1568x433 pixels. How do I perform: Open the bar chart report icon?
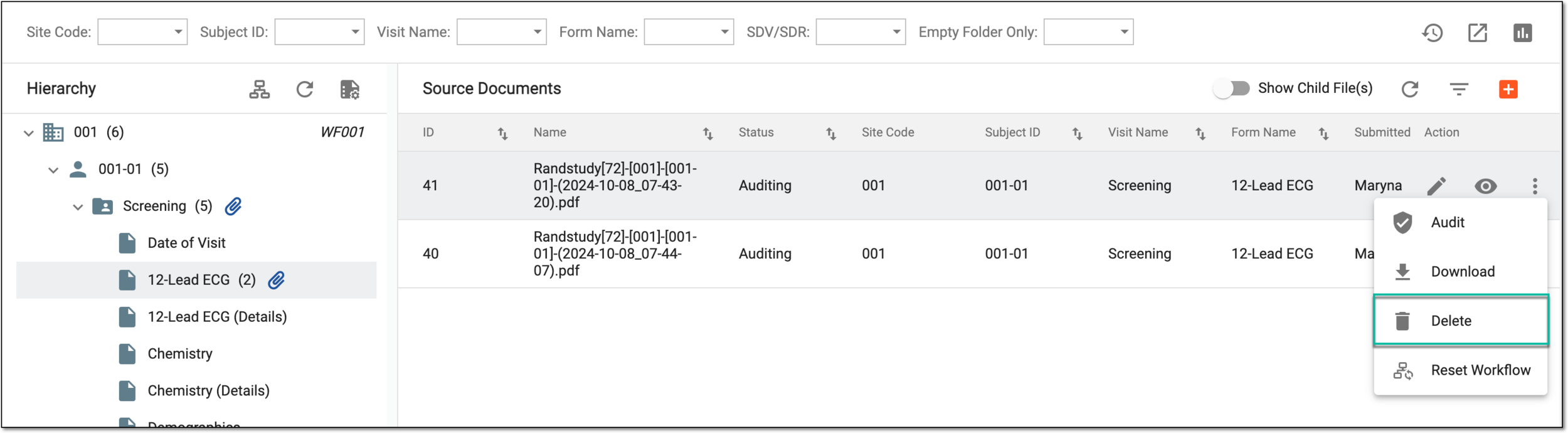1522,33
